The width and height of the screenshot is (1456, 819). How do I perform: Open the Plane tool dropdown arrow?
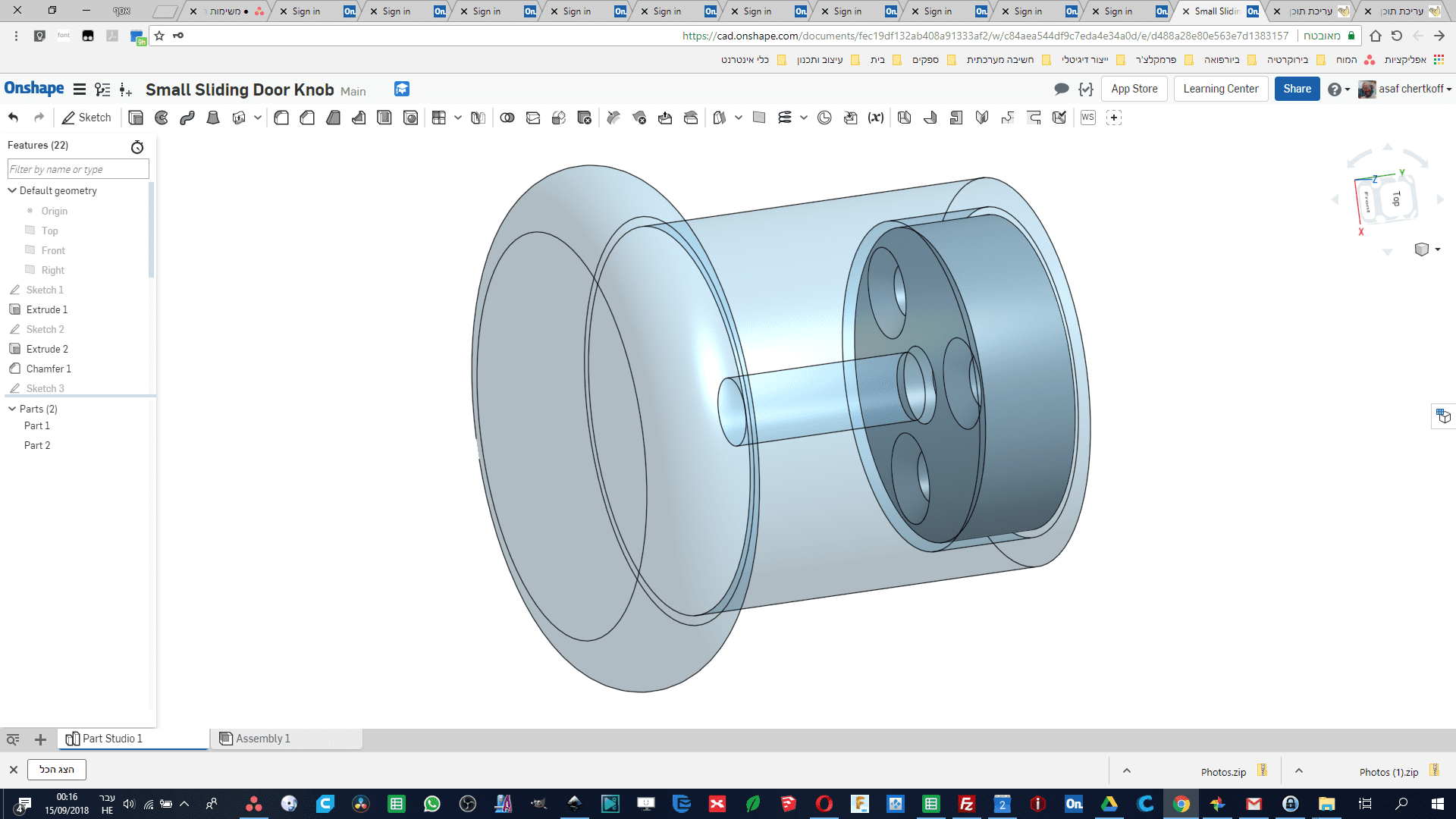739,118
